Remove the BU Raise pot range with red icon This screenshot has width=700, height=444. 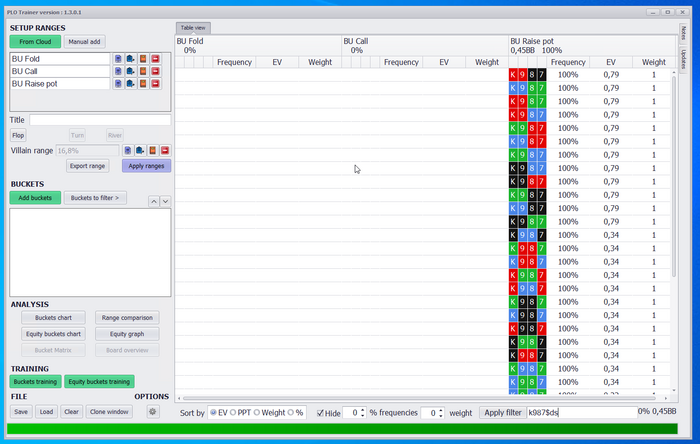155,83
